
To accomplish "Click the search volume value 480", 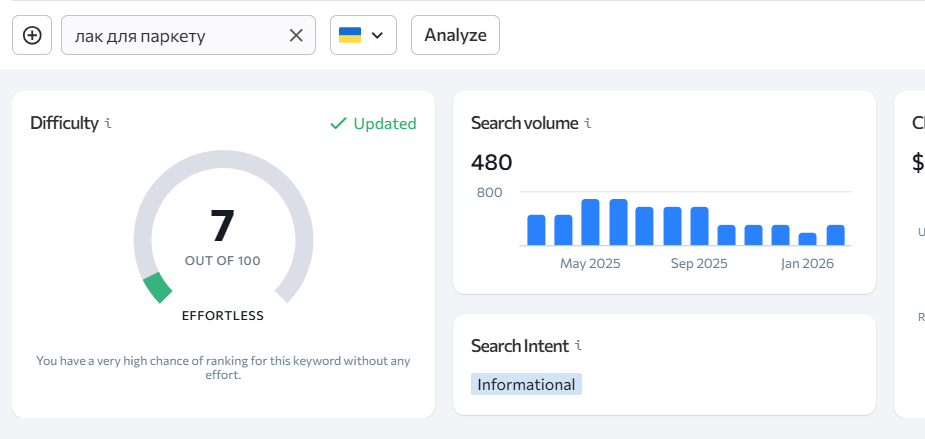I will pyautogui.click(x=492, y=162).
